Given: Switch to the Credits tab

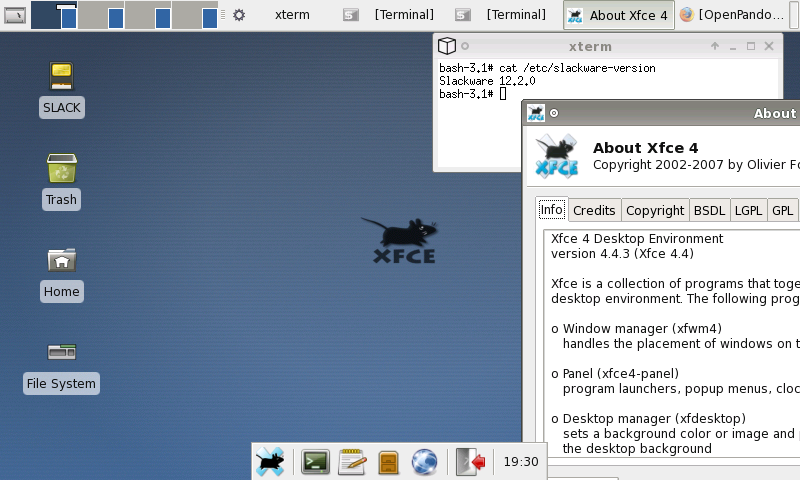Looking at the screenshot, I should pyautogui.click(x=594, y=210).
